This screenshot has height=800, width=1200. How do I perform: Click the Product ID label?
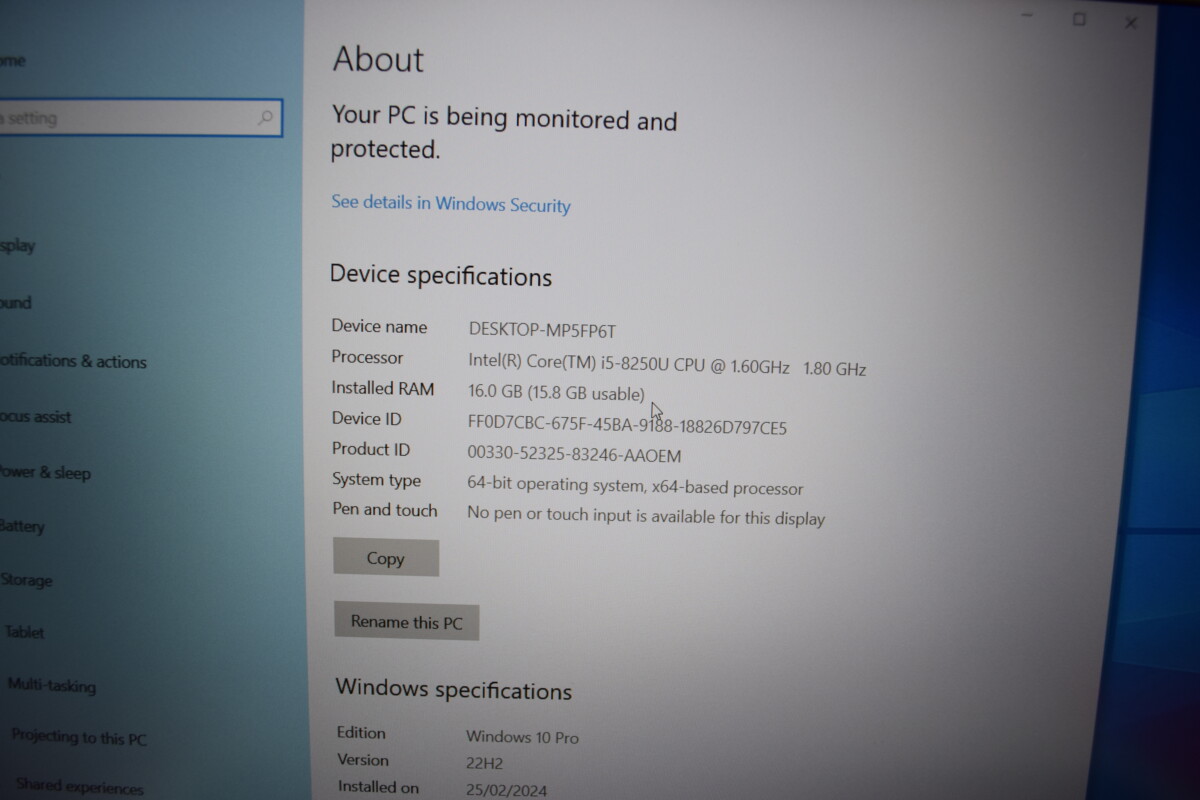coord(371,449)
